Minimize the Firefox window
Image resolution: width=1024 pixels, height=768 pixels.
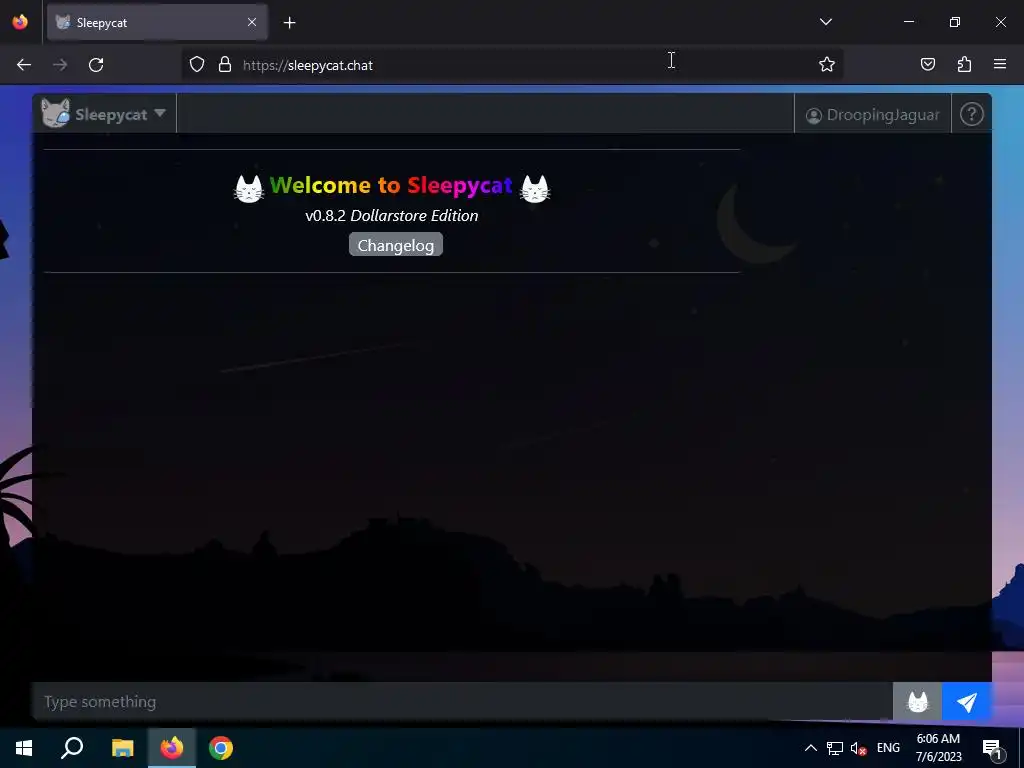908,22
